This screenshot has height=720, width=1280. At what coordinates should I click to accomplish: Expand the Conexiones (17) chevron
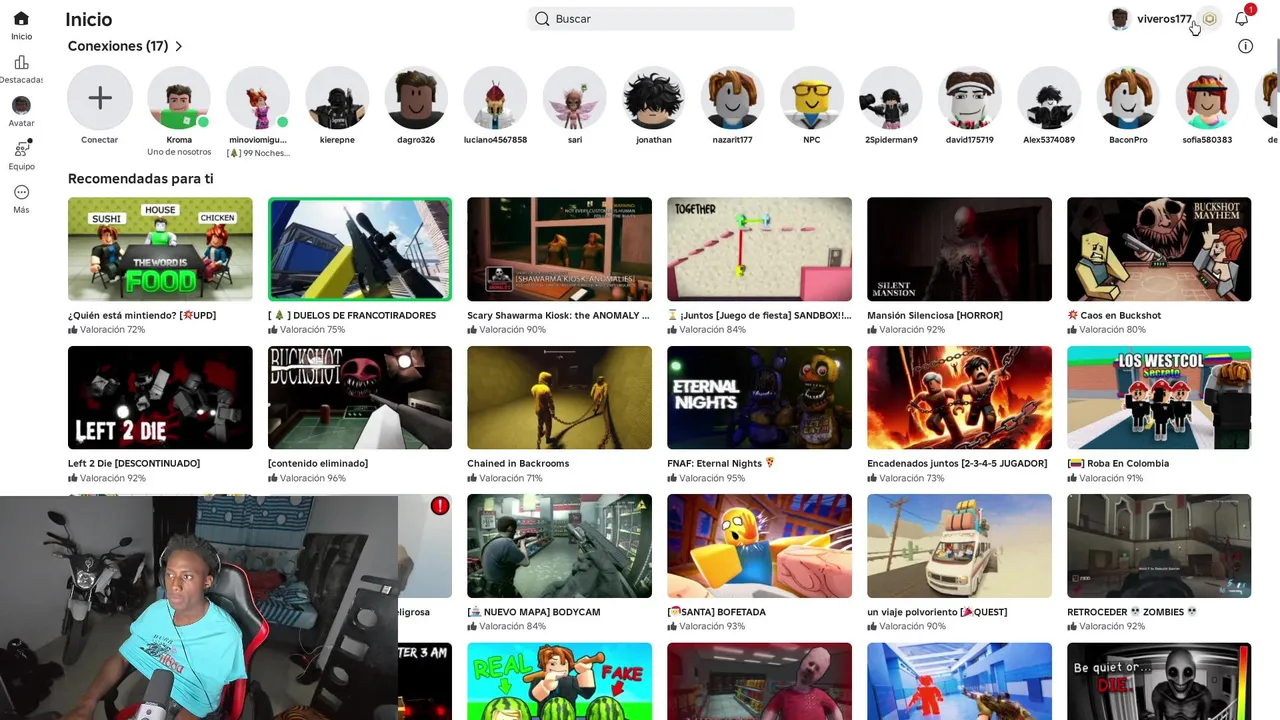pyautogui.click(x=179, y=46)
